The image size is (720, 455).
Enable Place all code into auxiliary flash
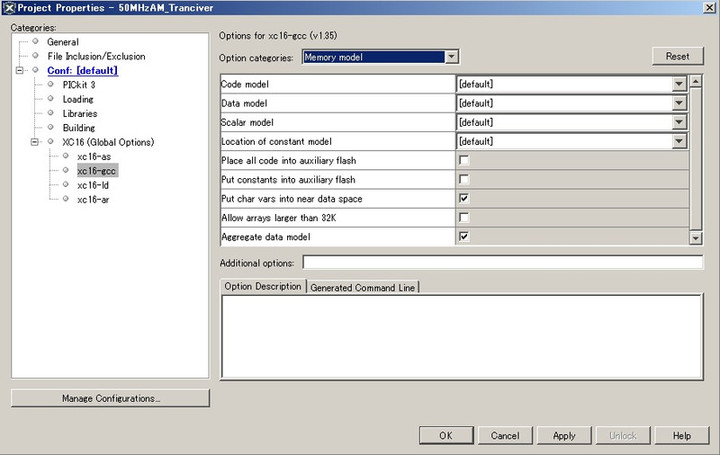click(x=464, y=160)
